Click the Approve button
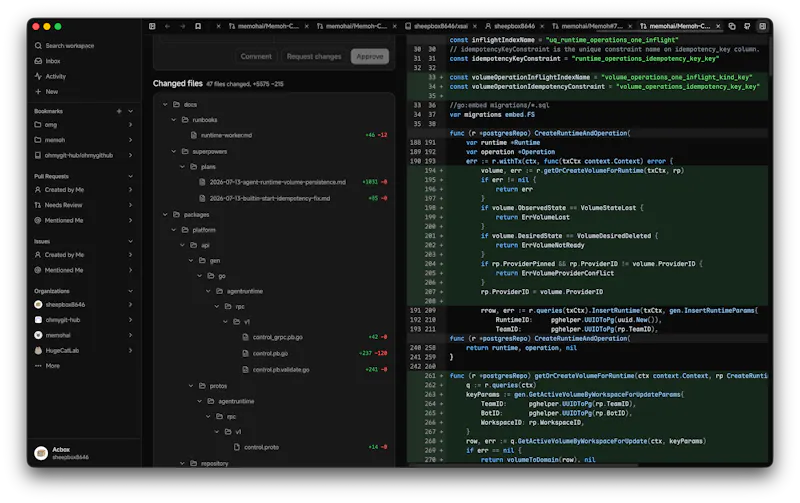Viewport: 800px width, 503px height. pos(370,56)
